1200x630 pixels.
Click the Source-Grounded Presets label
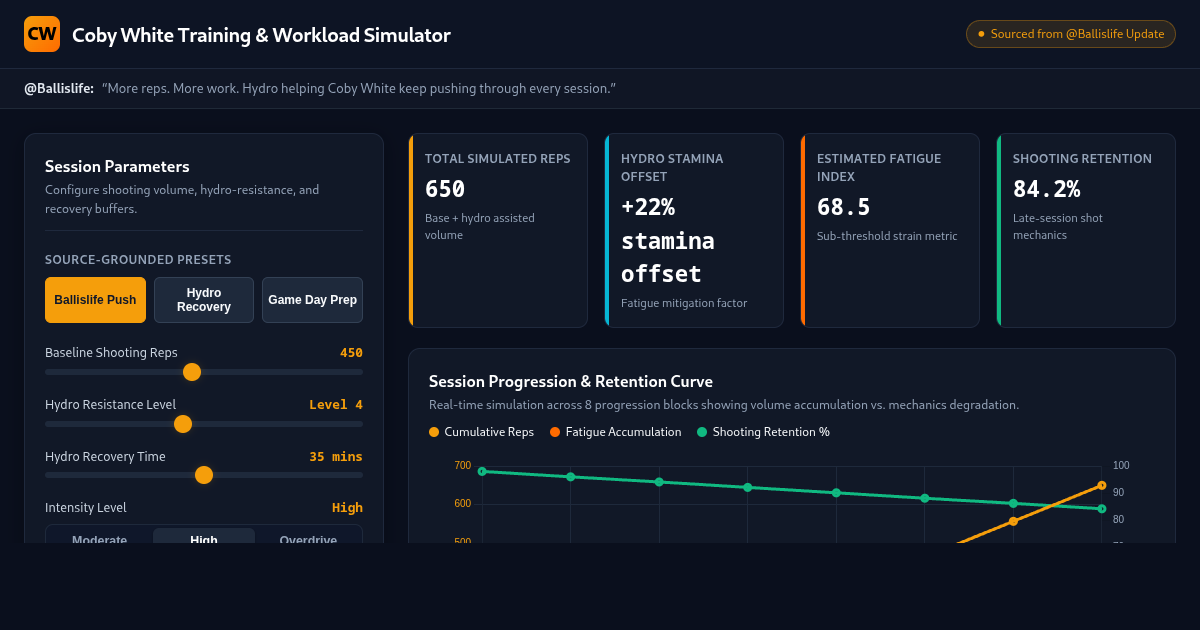pyautogui.click(x=138, y=260)
